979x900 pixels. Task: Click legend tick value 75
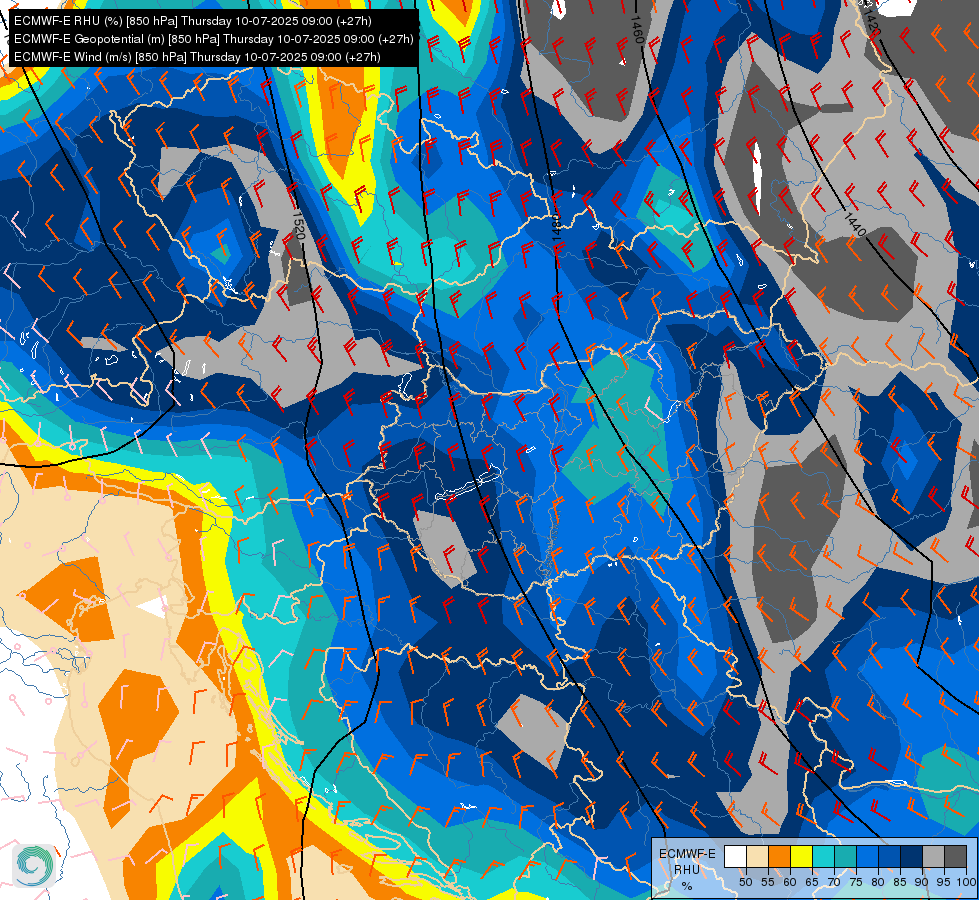tap(856, 882)
